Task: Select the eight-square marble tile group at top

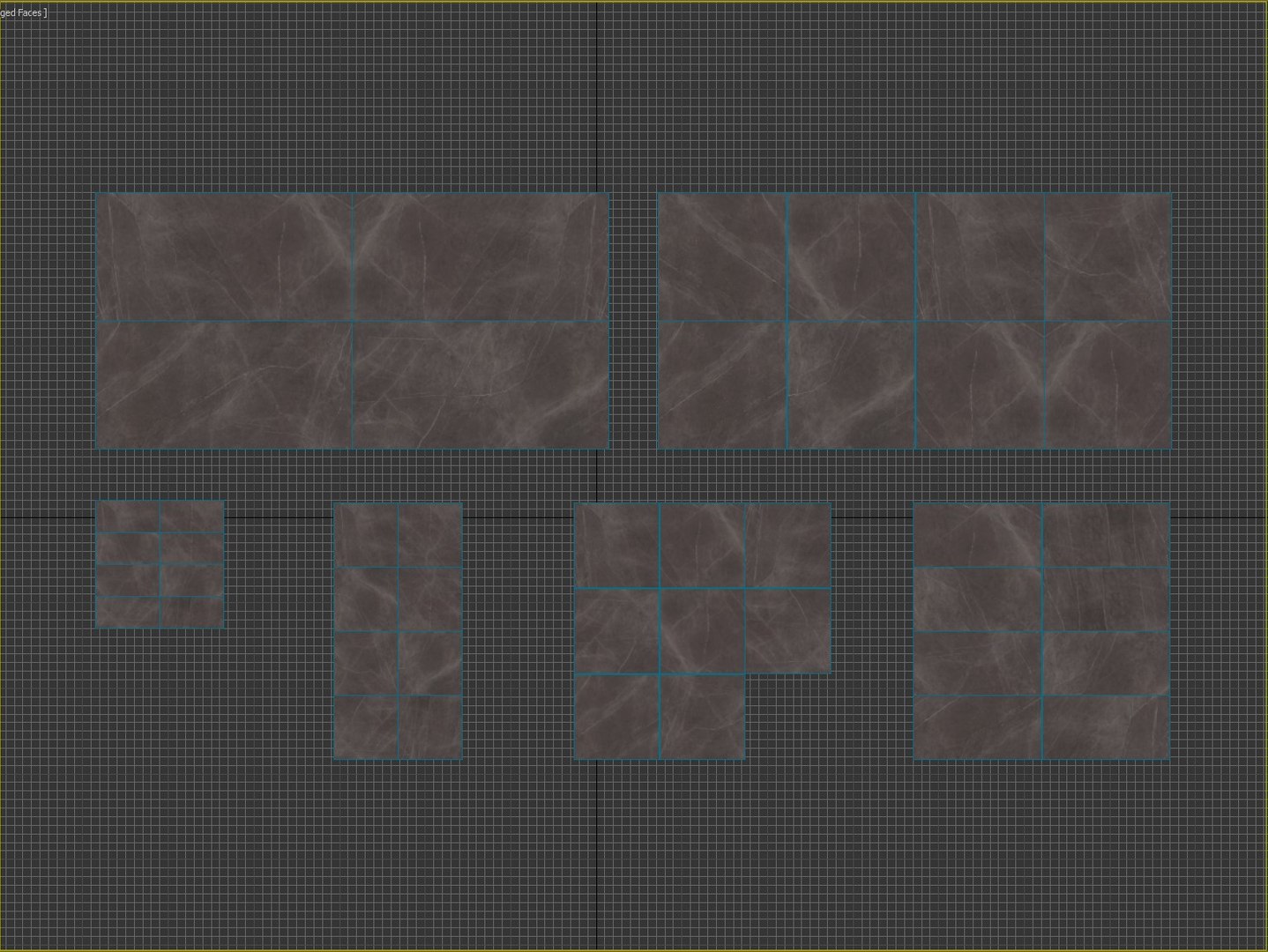Action: point(915,321)
